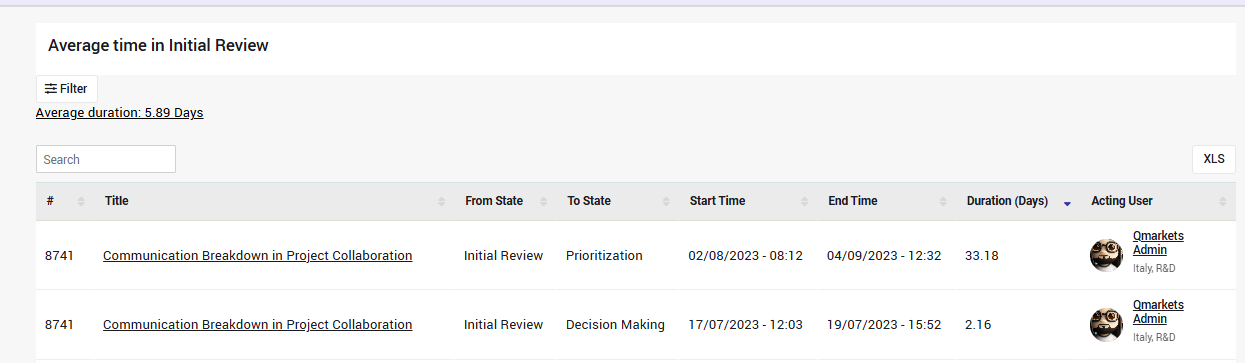Viewport: 1245px width, 363px height.
Task: Click second row user avatar thumbnail
Action: (1106, 324)
